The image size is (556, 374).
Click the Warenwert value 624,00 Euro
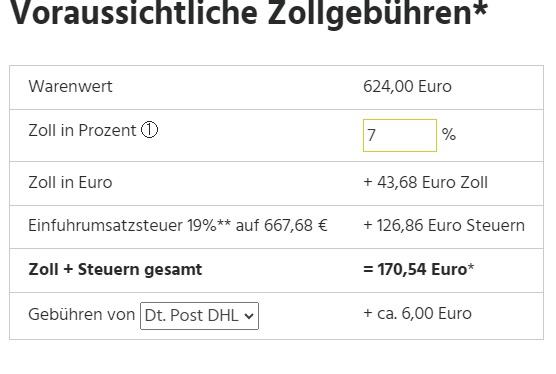pos(407,86)
